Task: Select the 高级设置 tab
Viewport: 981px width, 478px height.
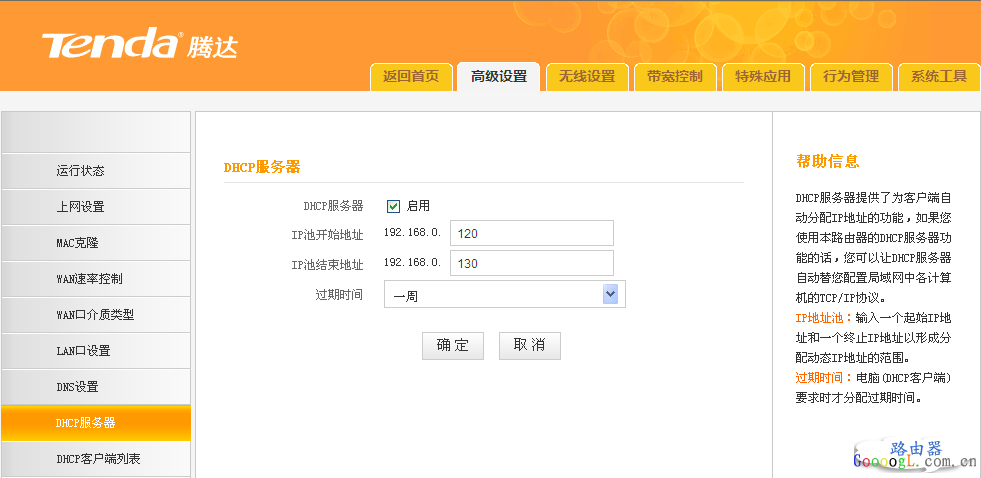Action: 498,77
